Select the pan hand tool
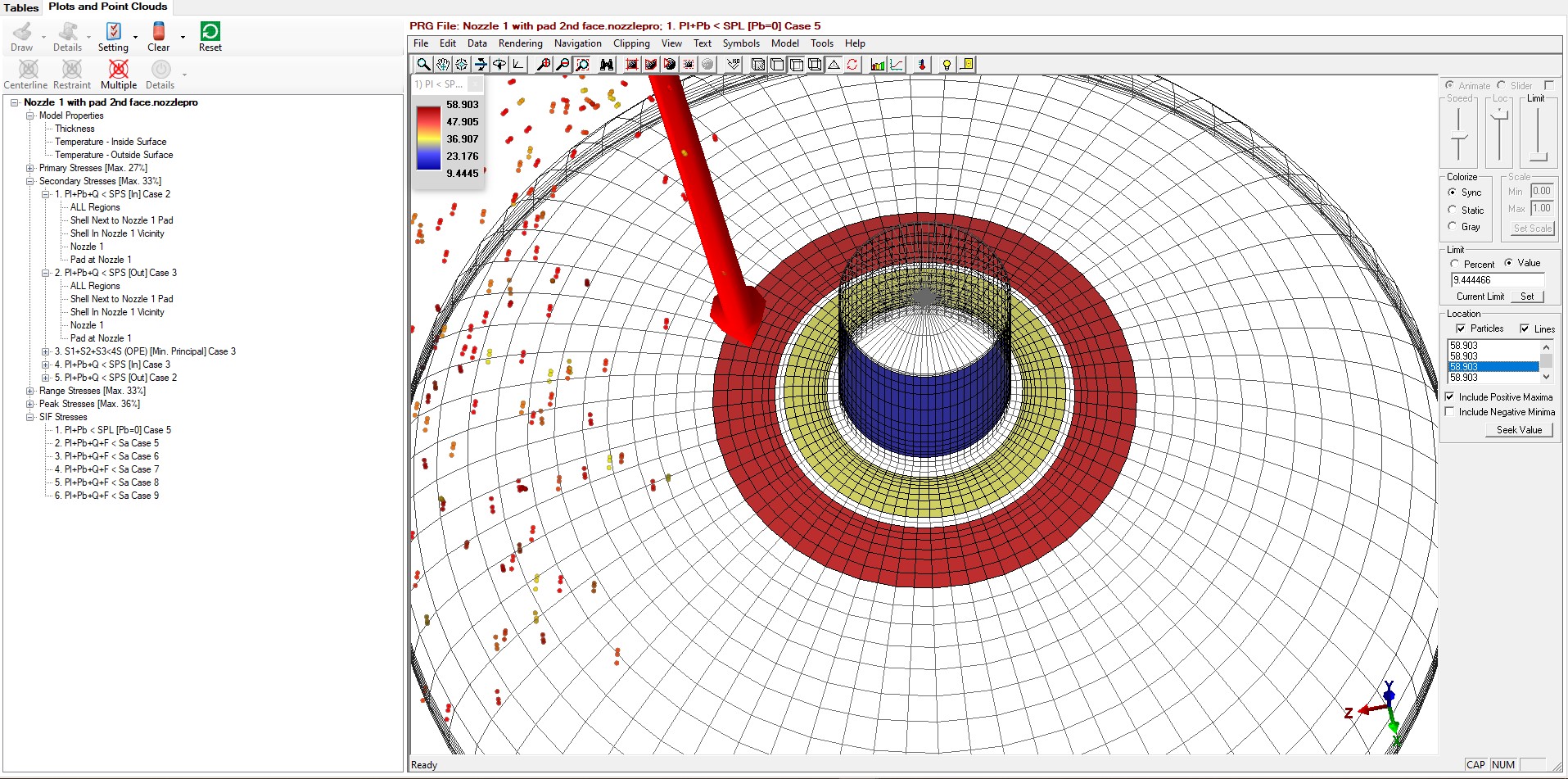The width and height of the screenshot is (1568, 779). click(442, 65)
